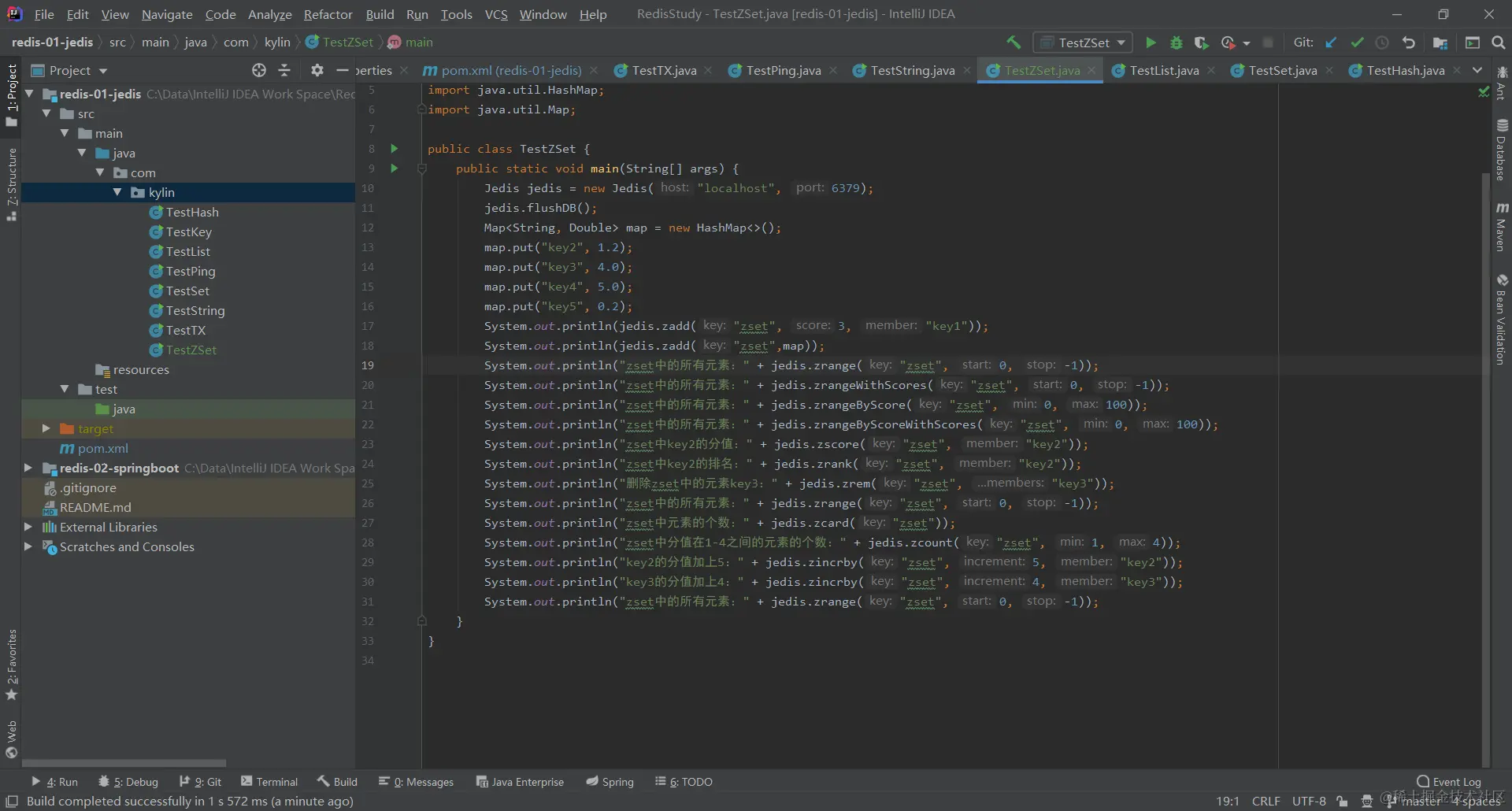This screenshot has height=811, width=1512.
Task: Open the Project Structure dialog icon
Action: 1440,43
